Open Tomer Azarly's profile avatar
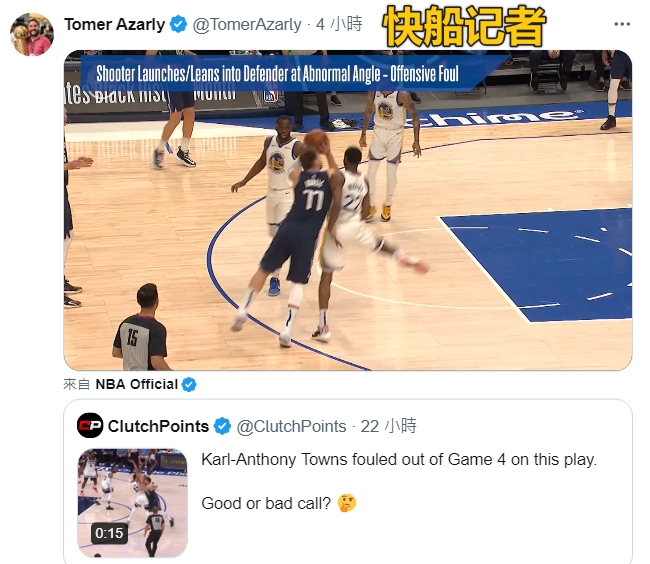This screenshot has width=650, height=564. tap(32, 34)
